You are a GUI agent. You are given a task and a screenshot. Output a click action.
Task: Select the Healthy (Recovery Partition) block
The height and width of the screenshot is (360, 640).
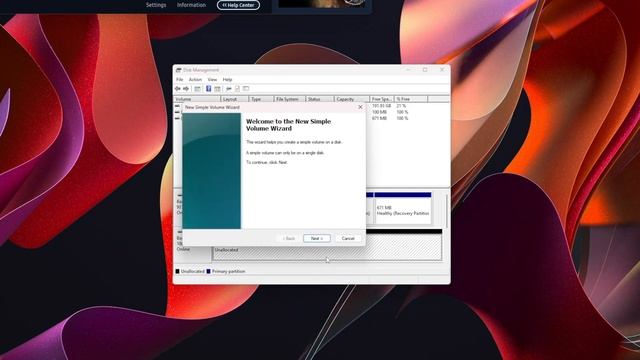point(402,209)
